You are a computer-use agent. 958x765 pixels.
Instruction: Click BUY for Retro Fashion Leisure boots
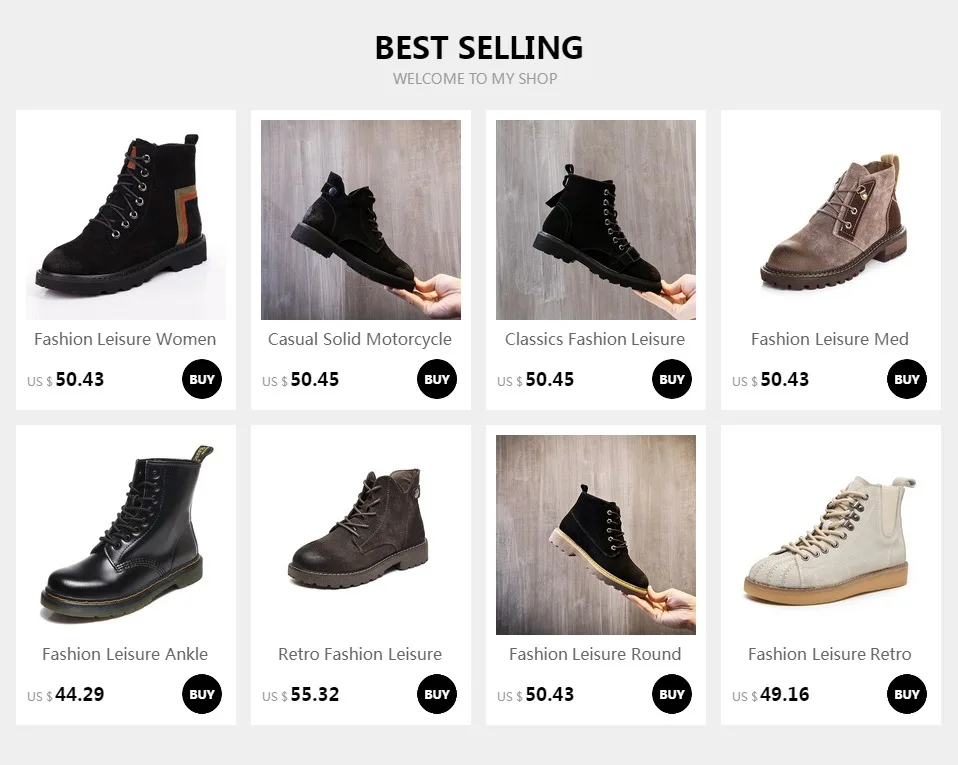coord(437,694)
